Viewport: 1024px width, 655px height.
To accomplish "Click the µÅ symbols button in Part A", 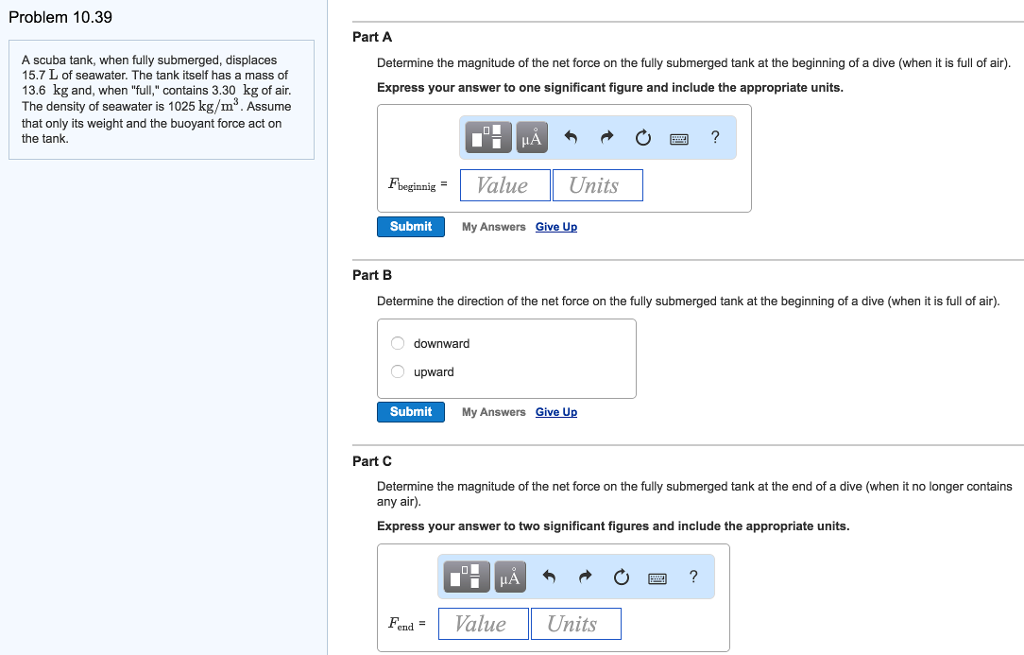I will 531,139.
